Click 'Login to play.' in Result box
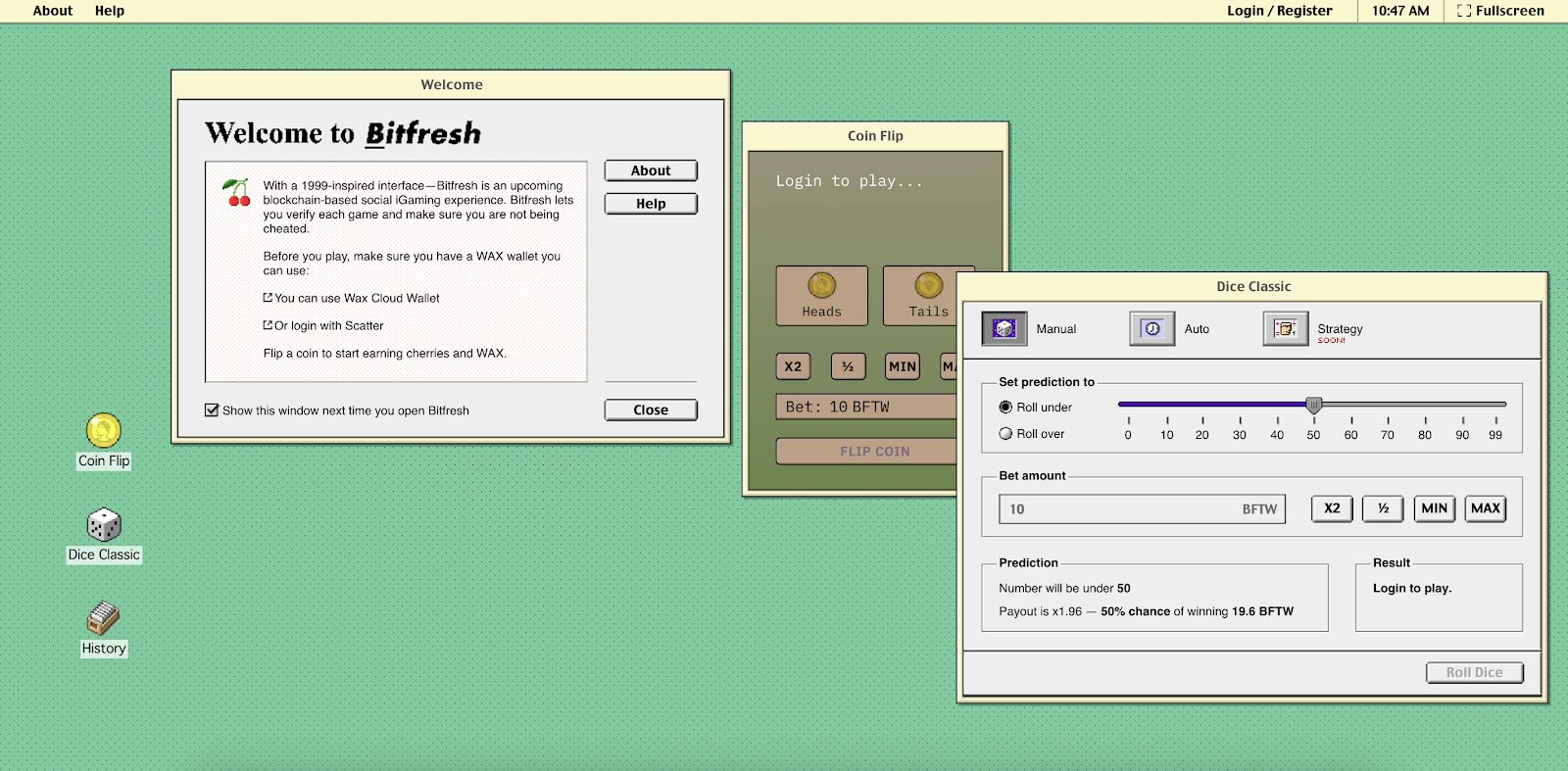 point(1412,588)
